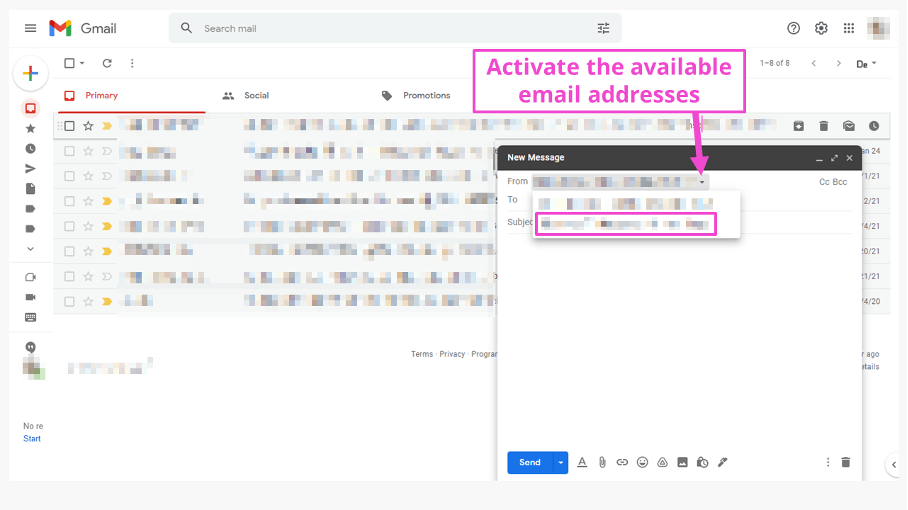908x510 pixels.
Task: Open the From address dropdown arrow
Action: 702,182
